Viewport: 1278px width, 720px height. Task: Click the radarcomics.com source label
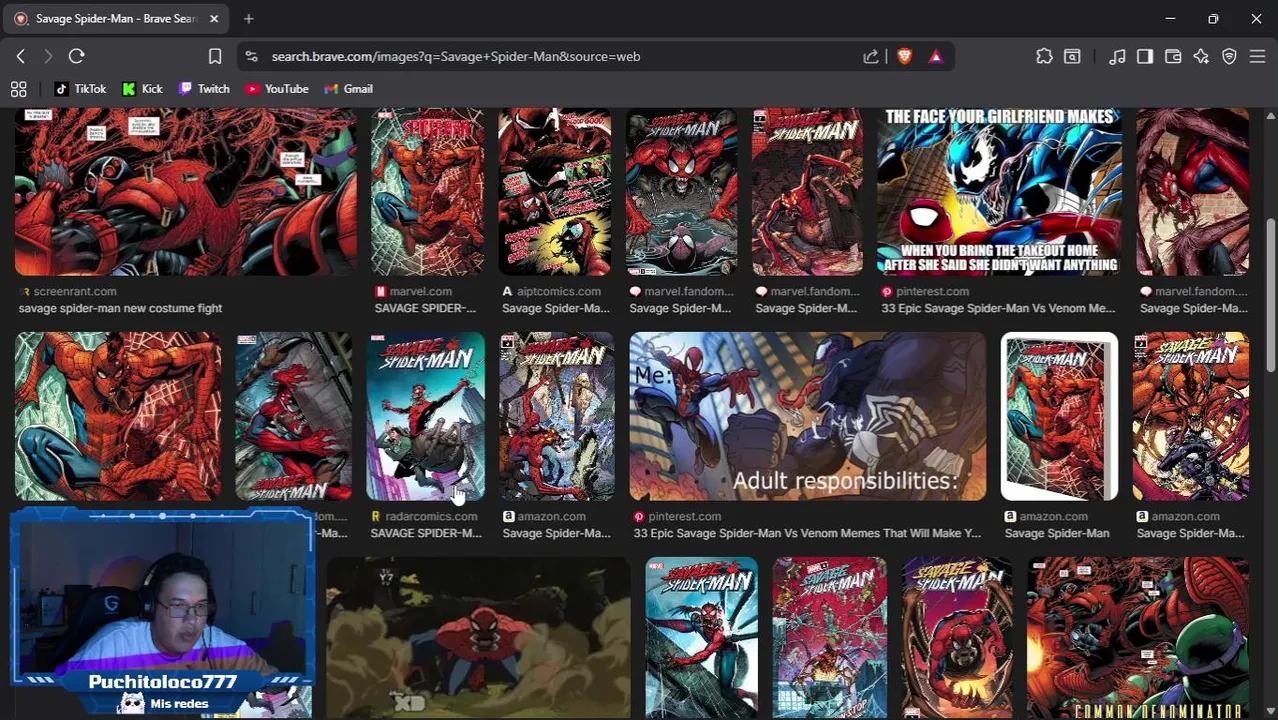click(431, 516)
